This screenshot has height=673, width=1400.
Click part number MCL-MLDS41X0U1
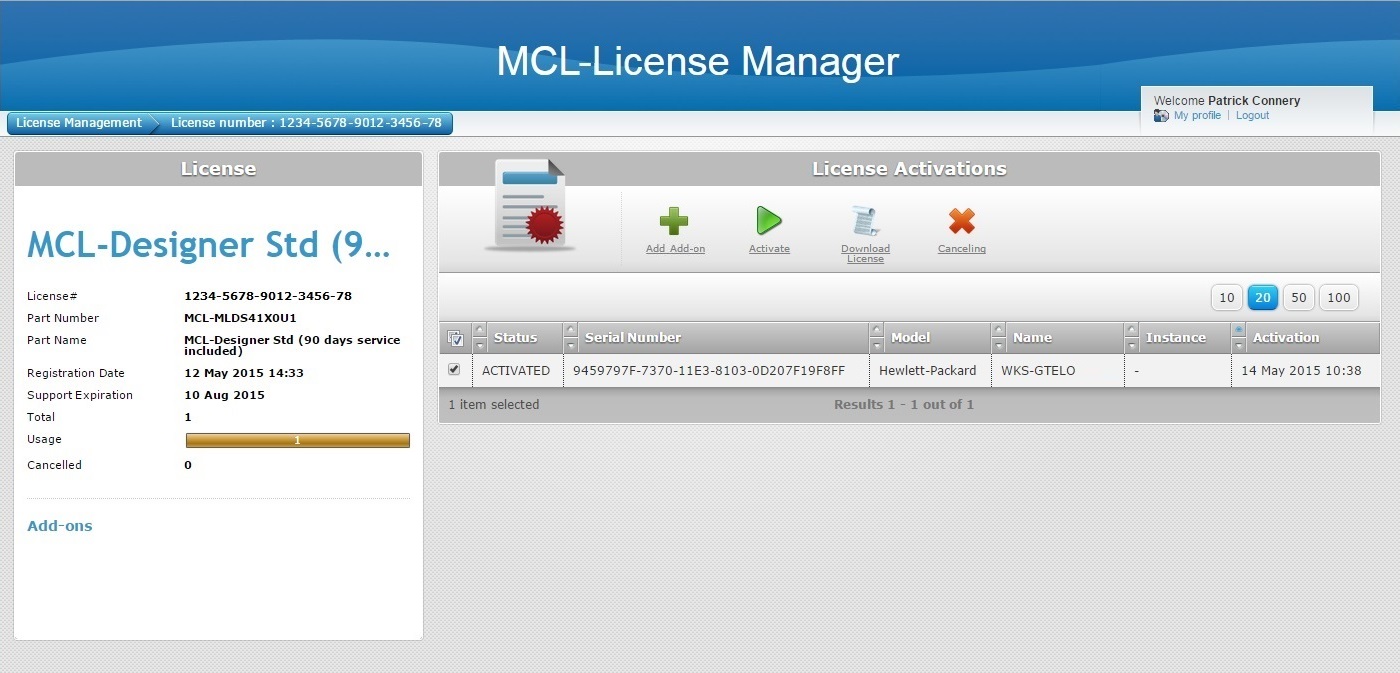tap(240, 318)
